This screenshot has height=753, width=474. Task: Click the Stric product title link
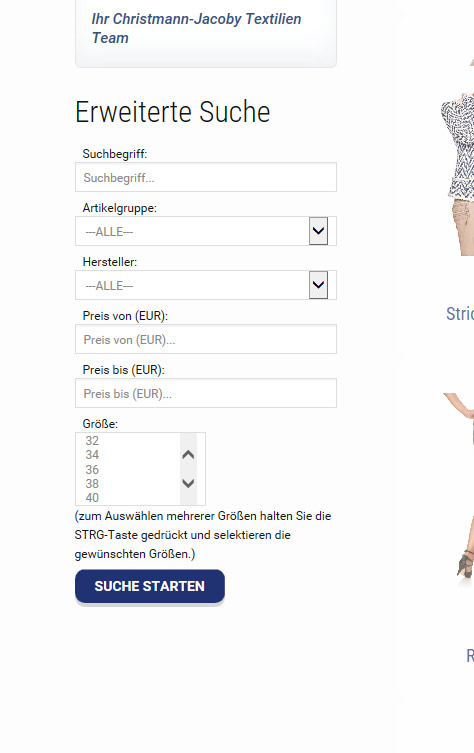click(x=460, y=314)
